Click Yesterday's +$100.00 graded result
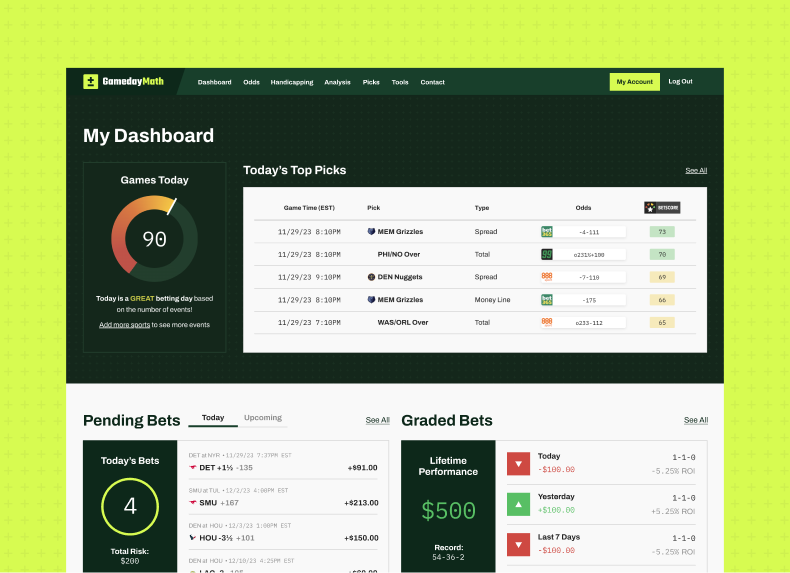Image resolution: width=790 pixels, height=573 pixels. point(556,510)
